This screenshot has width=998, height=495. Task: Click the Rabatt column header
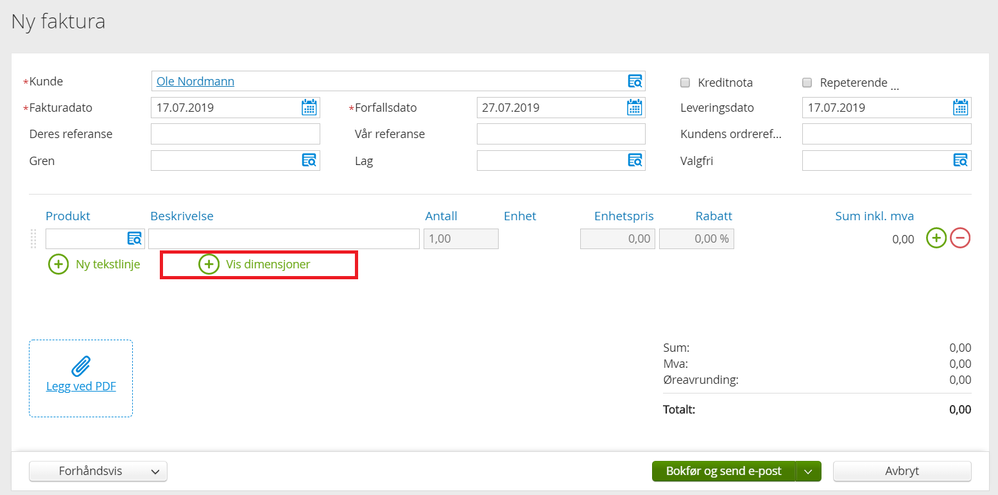pos(713,216)
